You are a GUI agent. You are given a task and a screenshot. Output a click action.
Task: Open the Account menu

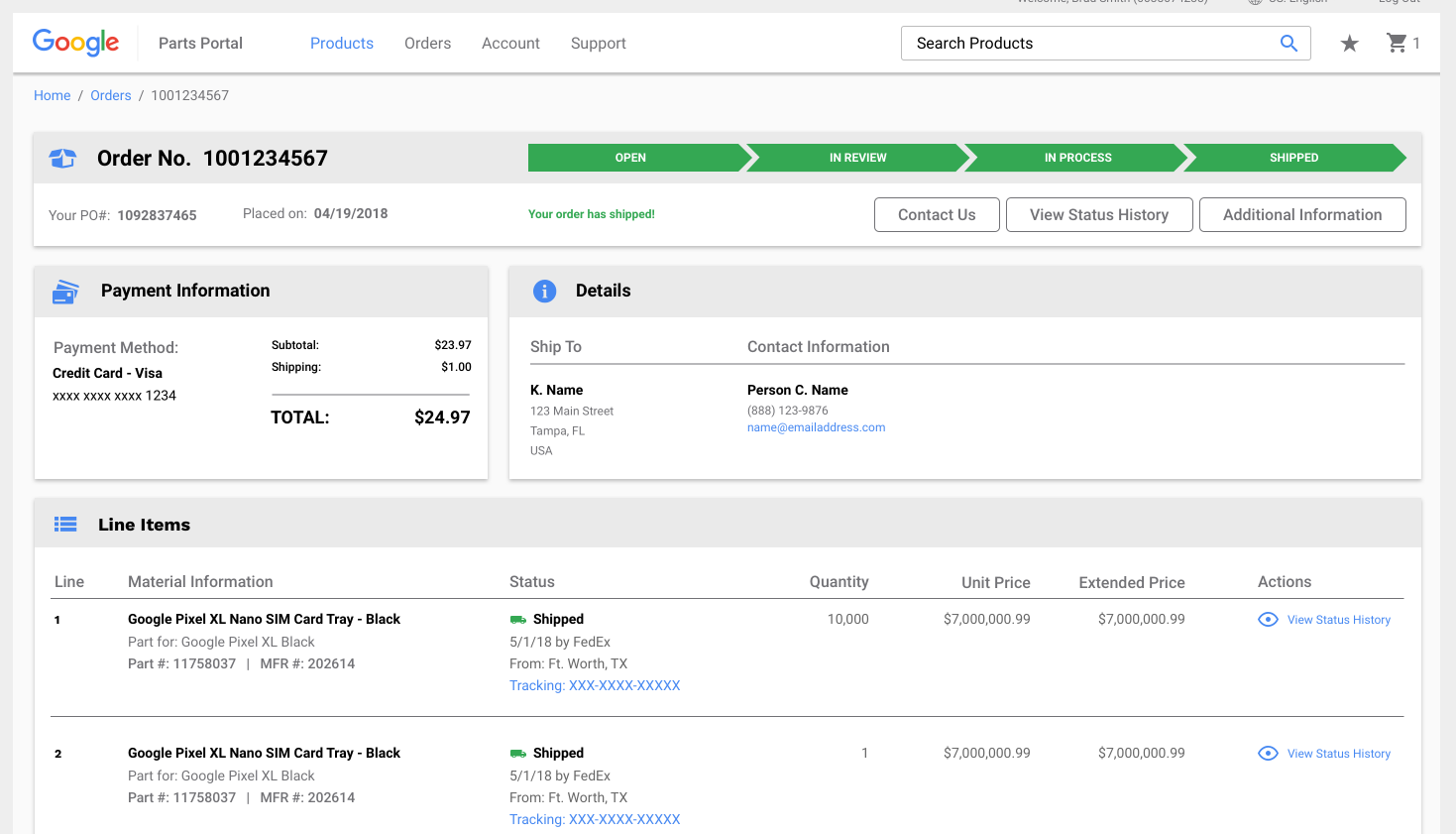pos(510,44)
